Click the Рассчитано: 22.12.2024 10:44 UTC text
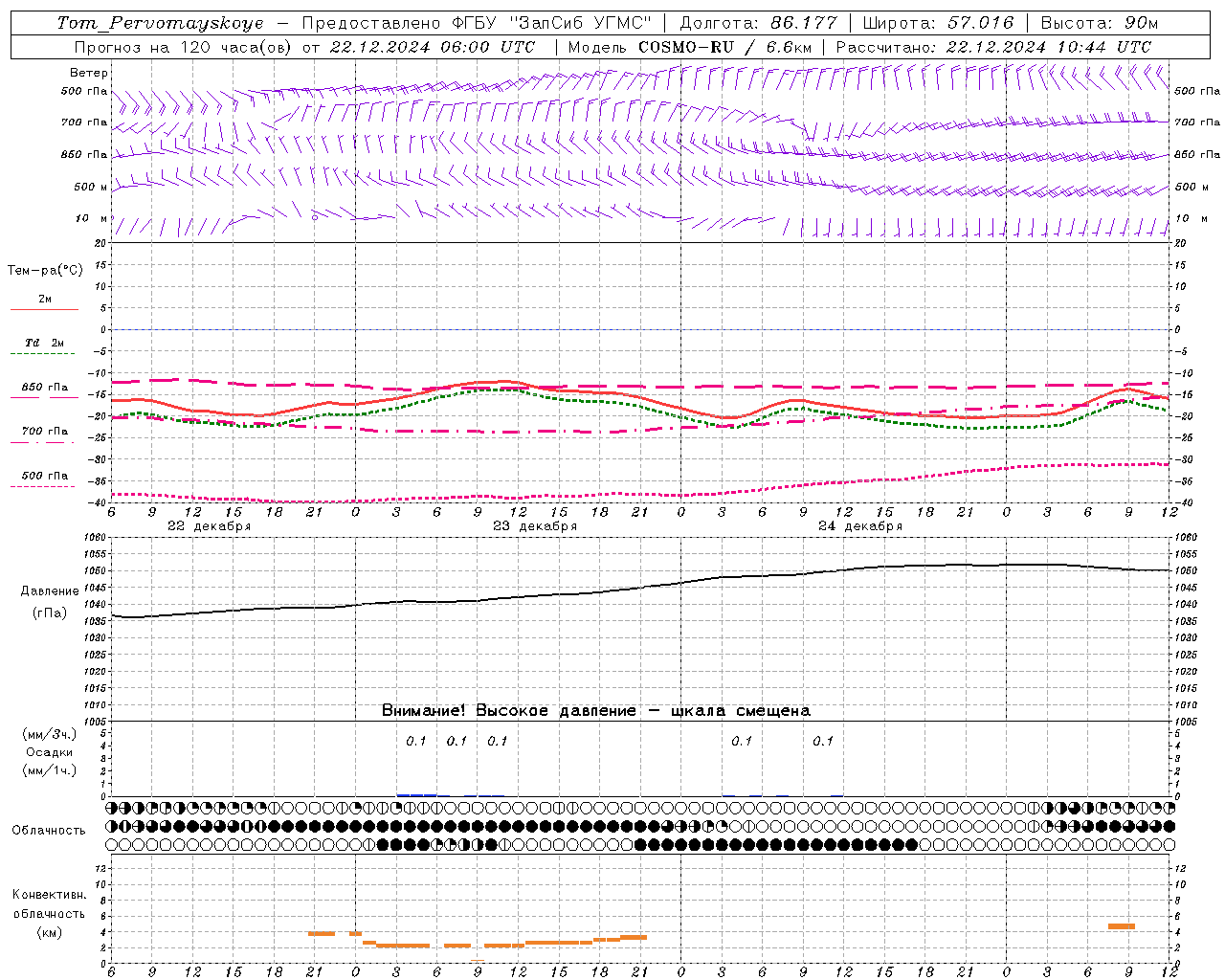The width and height of the screenshot is (1225, 980). 993,47
